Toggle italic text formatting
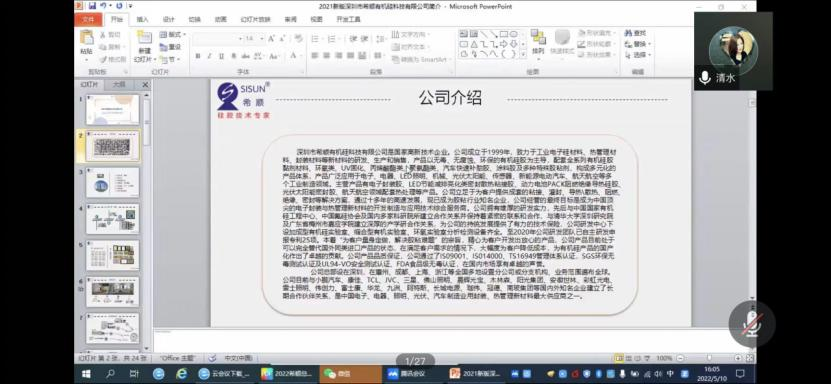The height and width of the screenshot is (384, 831). coord(209,56)
